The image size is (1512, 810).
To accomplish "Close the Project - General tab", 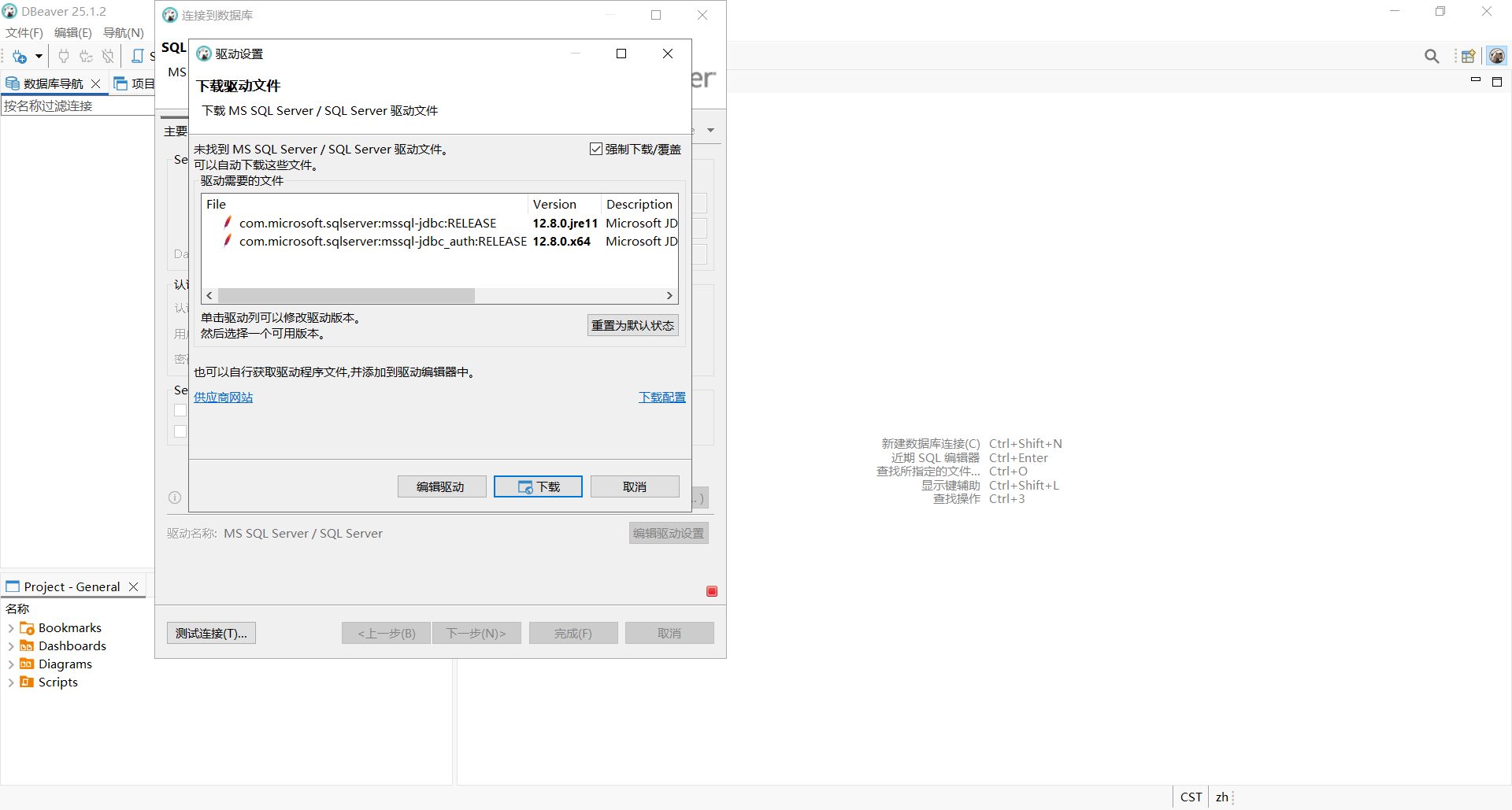I will point(134,587).
